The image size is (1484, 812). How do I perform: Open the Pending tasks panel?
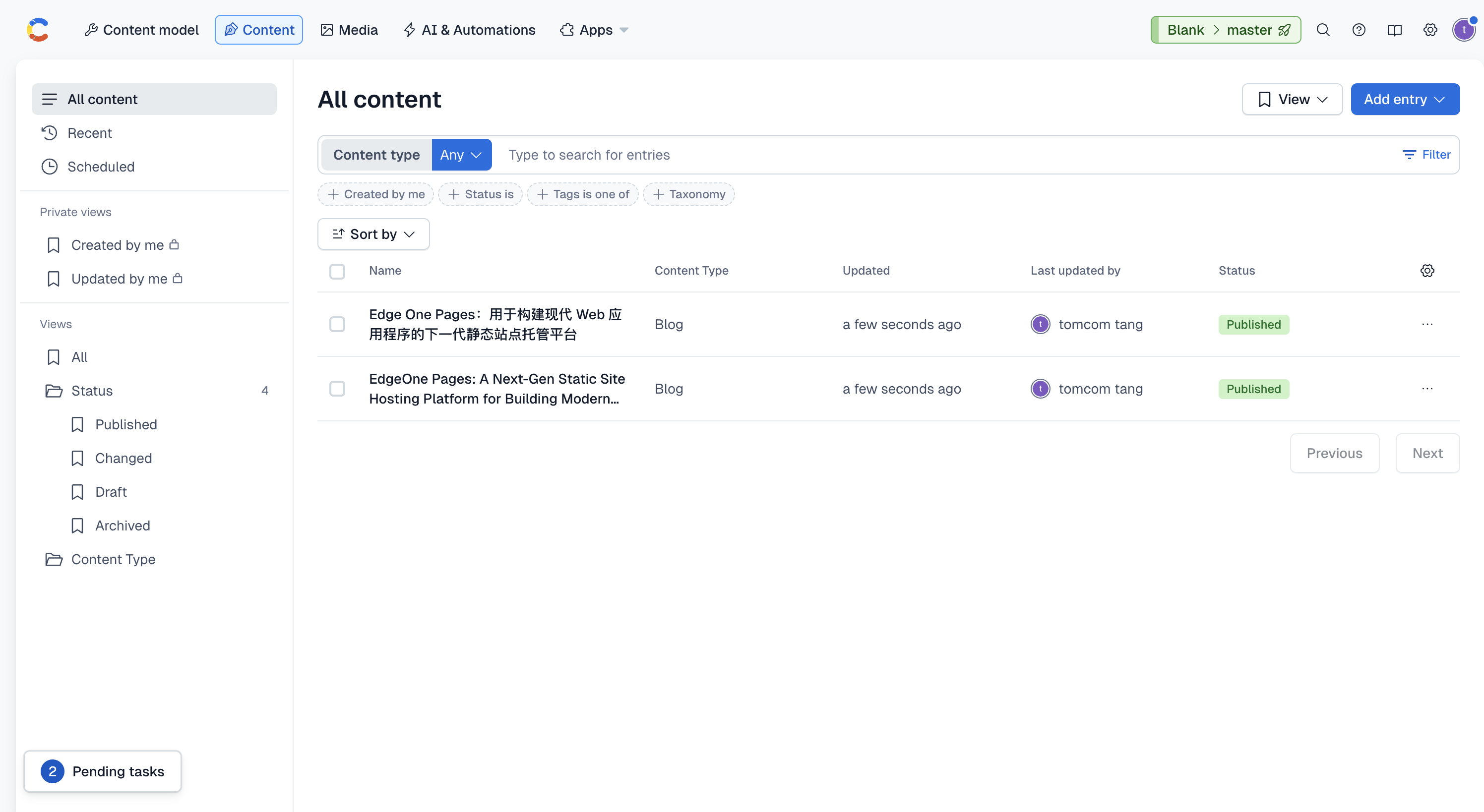pos(103,770)
